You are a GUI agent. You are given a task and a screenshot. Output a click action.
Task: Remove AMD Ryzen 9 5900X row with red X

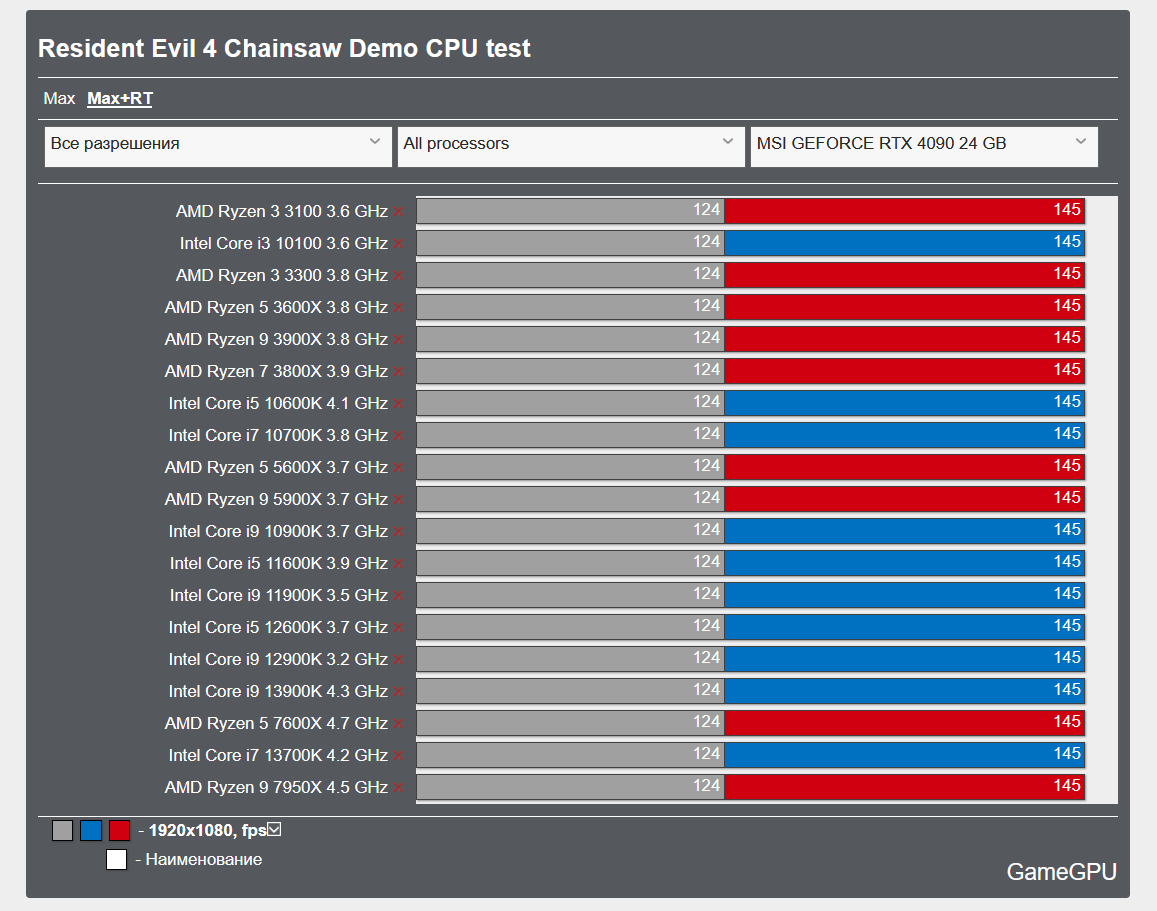tap(398, 500)
